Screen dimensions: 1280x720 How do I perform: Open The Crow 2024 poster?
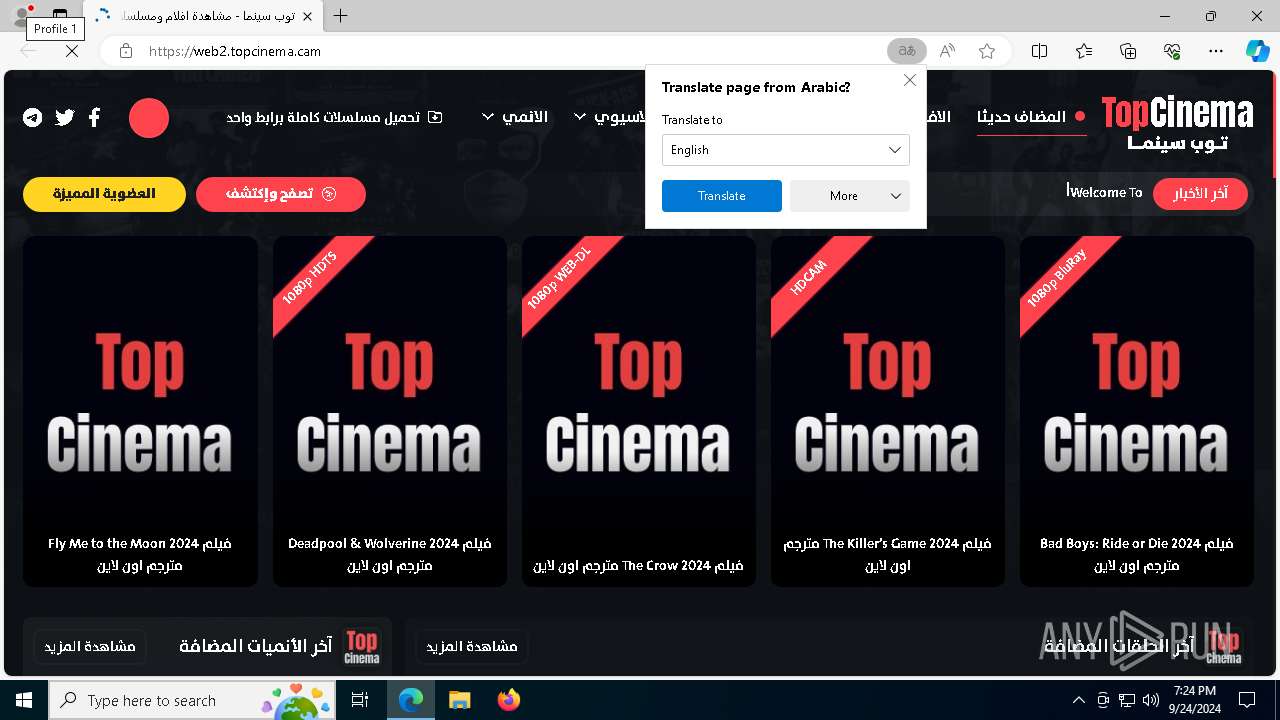point(639,411)
